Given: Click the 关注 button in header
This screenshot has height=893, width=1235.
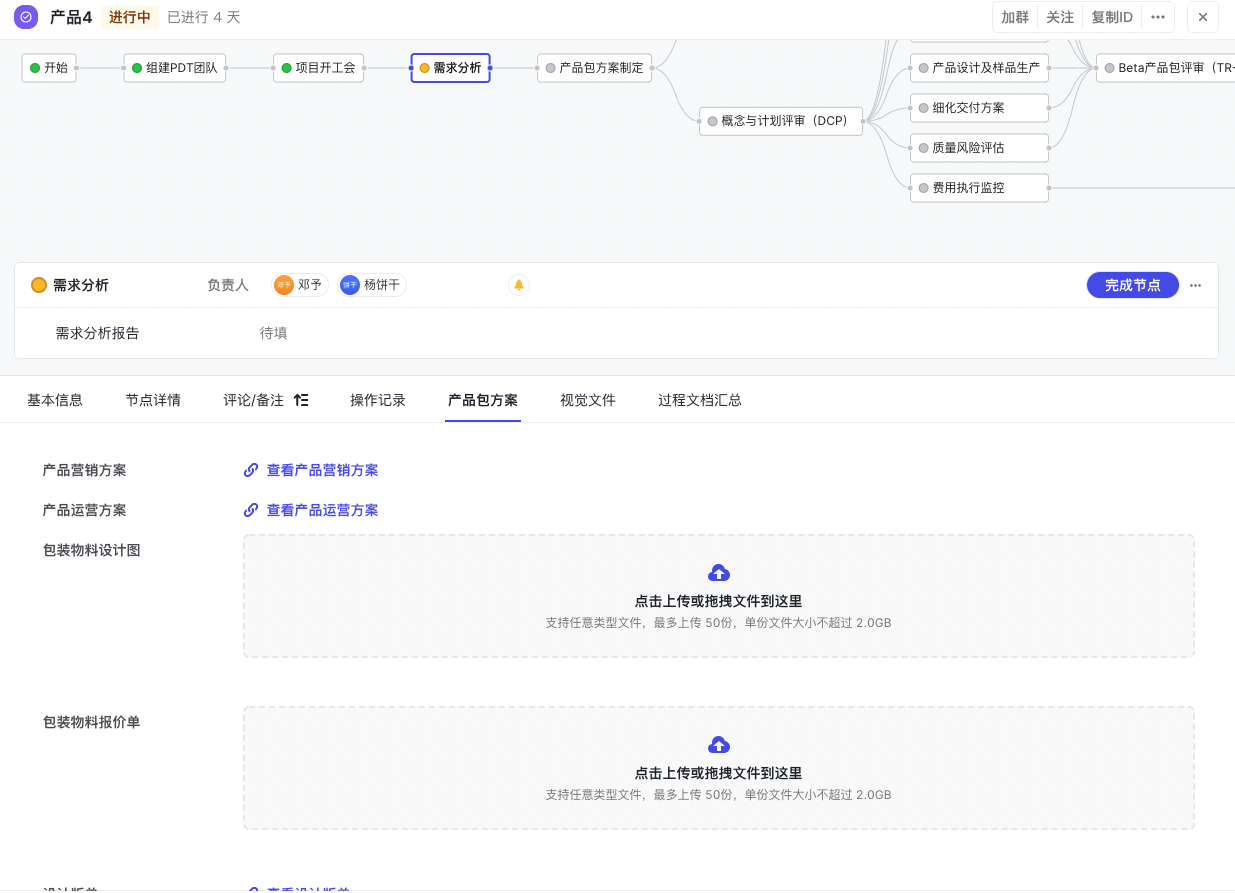Looking at the screenshot, I should coord(1059,17).
